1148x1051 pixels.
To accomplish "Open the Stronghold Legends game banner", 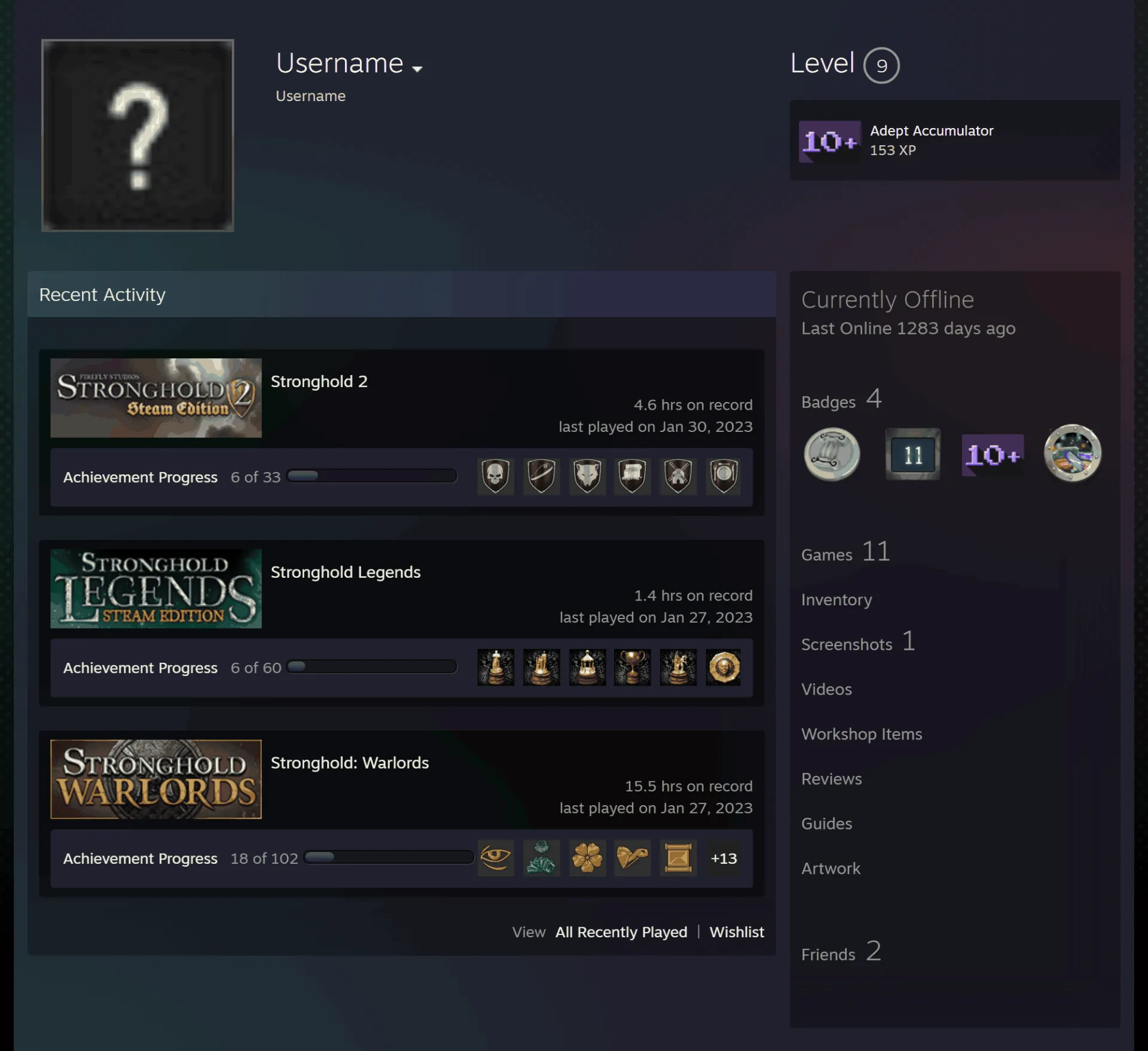I will click(156, 589).
